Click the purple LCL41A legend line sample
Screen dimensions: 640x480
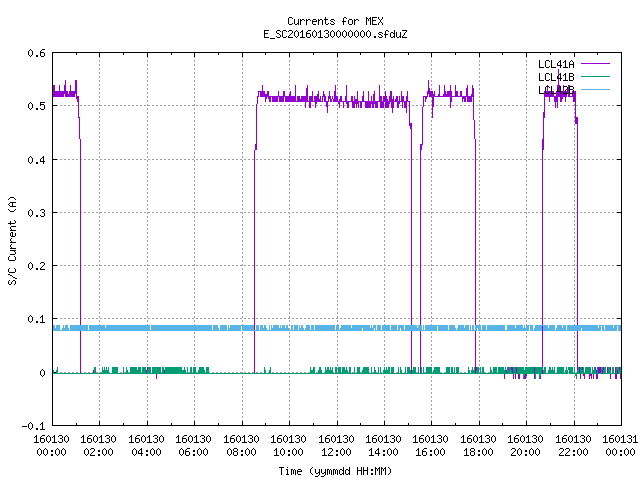click(x=595, y=64)
